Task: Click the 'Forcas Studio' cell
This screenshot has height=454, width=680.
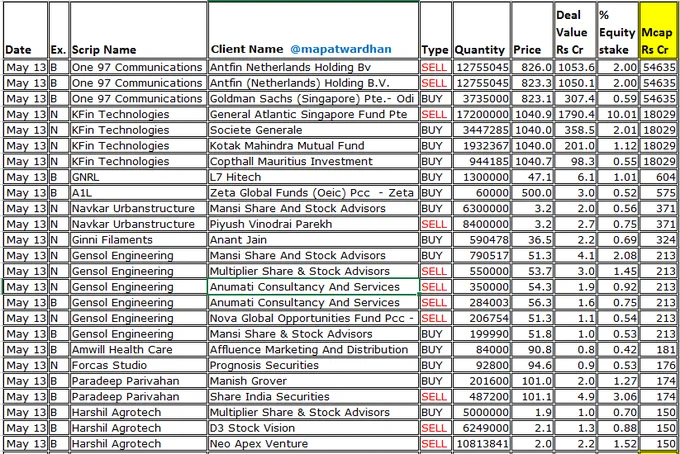Action: pyautogui.click(x=138, y=365)
